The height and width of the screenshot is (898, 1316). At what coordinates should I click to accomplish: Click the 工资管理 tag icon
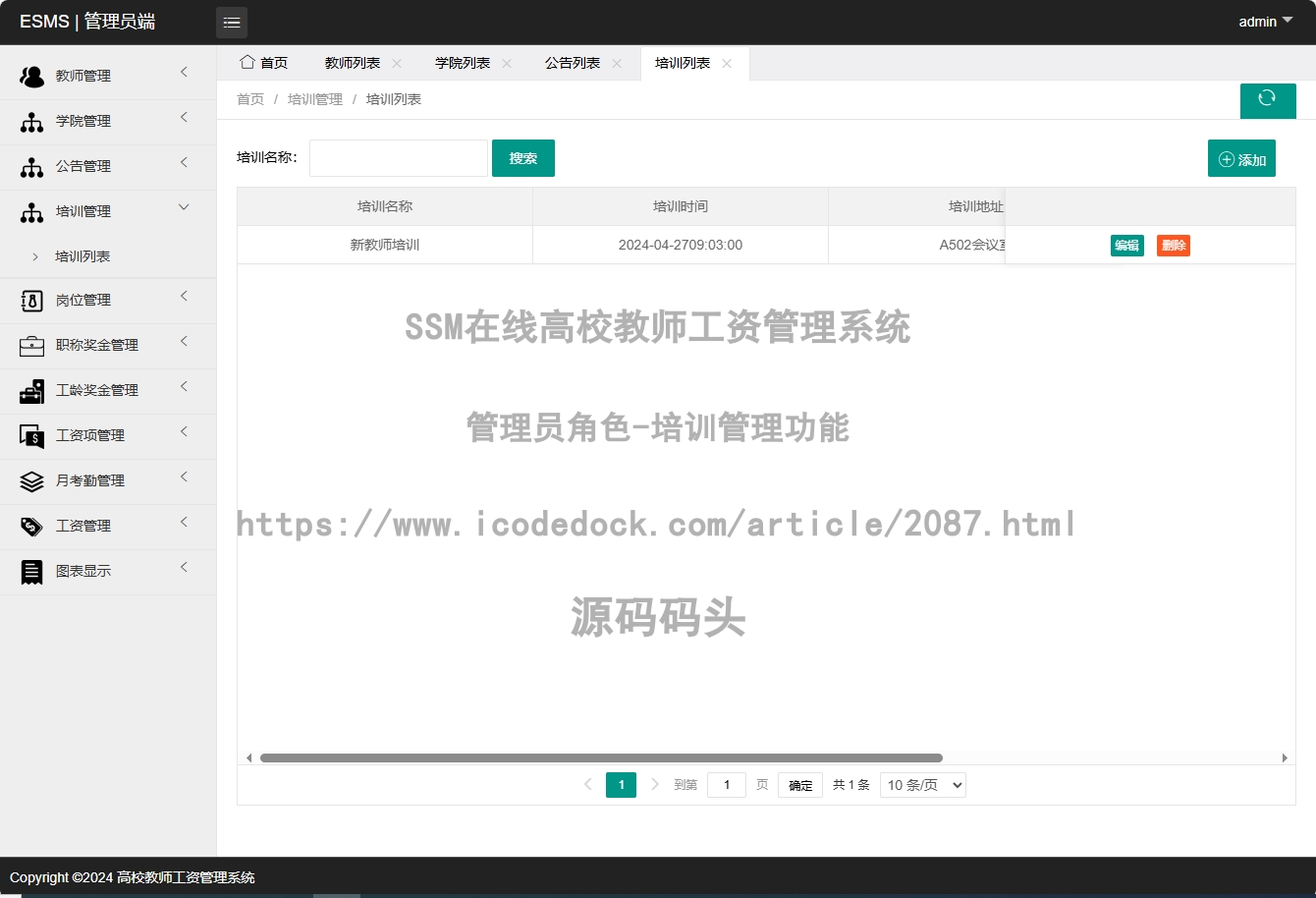click(x=32, y=527)
